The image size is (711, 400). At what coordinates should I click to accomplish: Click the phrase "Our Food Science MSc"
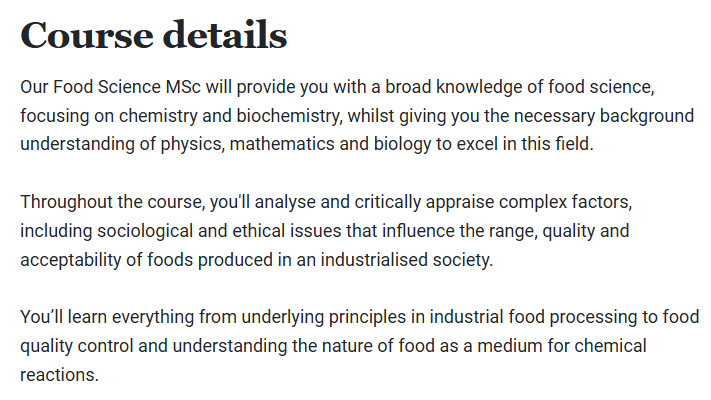point(111,87)
